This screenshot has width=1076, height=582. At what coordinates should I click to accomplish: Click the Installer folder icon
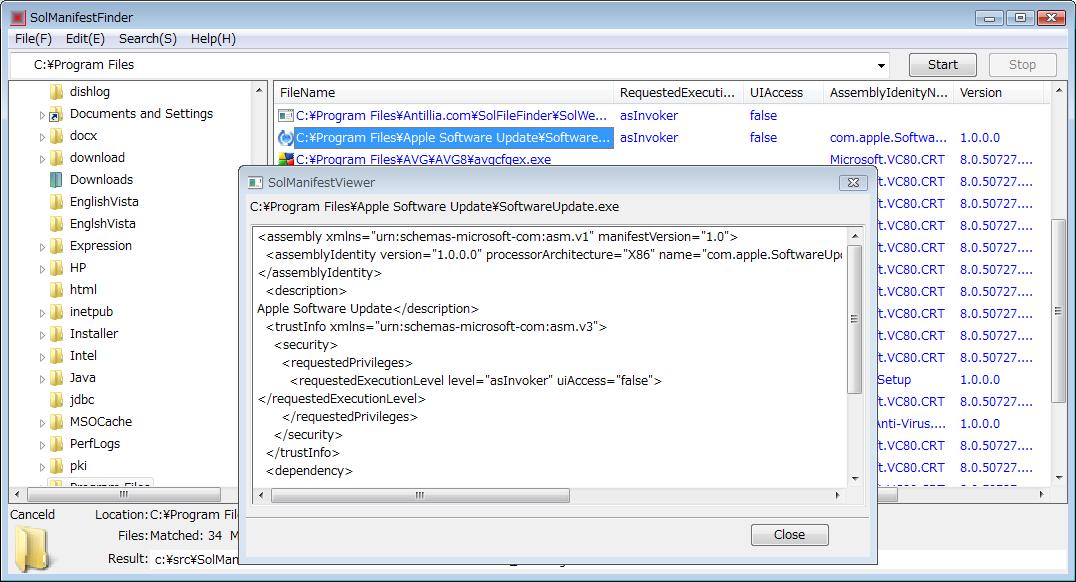[x=56, y=334]
